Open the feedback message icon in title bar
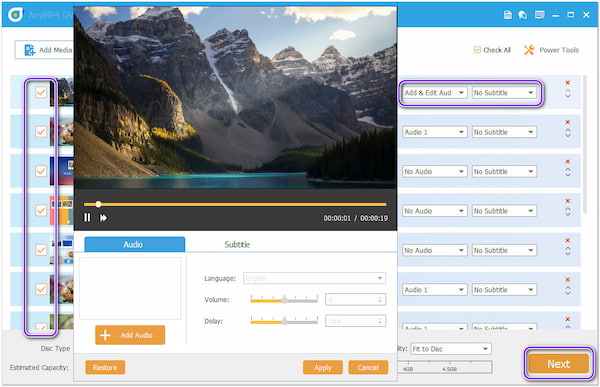 (x=540, y=15)
